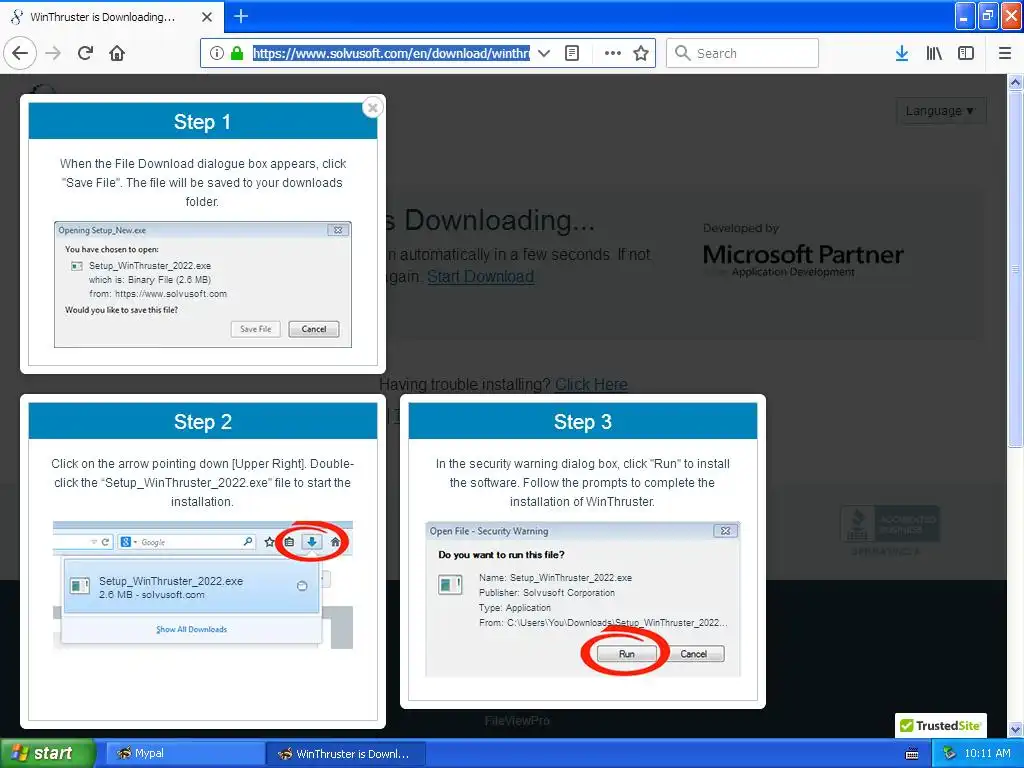Screen dimensions: 1024x768
Task: Click the FileViewPro footer link
Action: point(517,721)
